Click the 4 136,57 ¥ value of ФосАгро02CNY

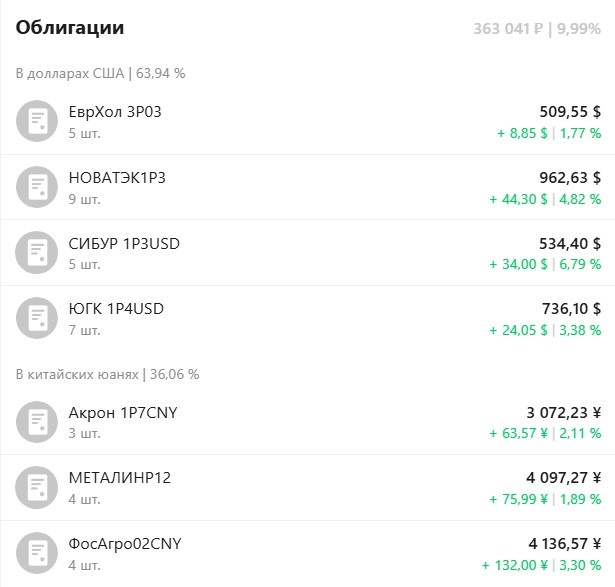[x=565, y=544]
